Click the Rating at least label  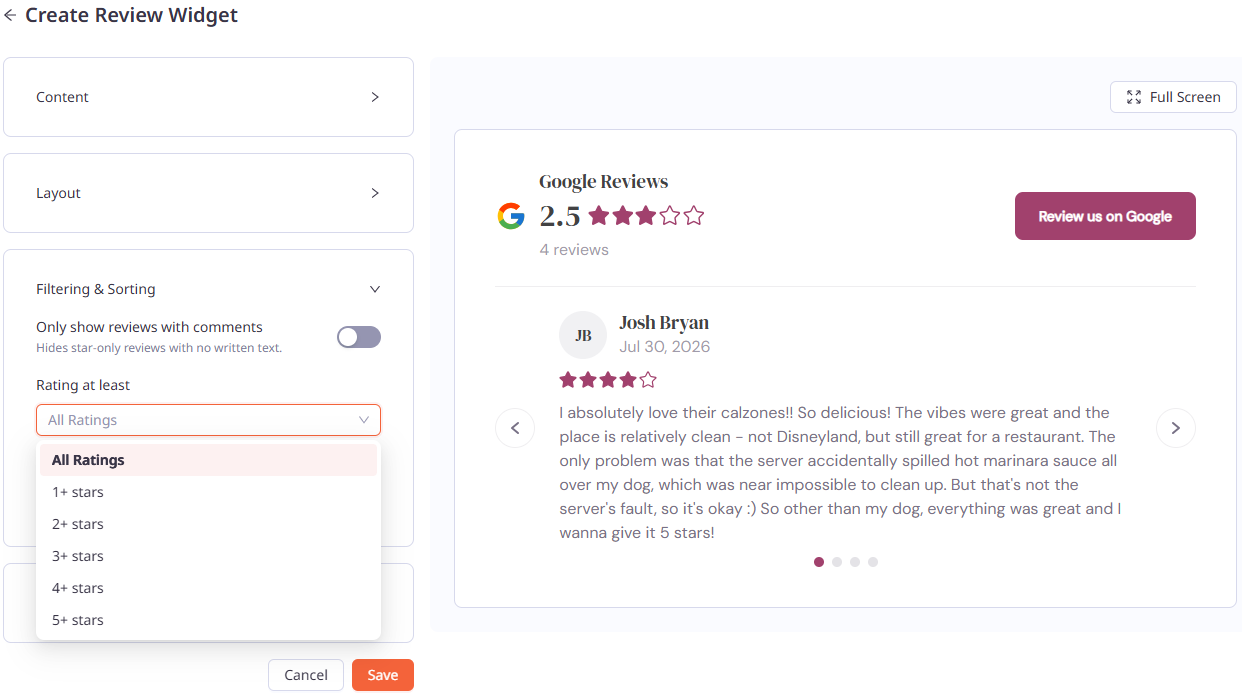pyautogui.click(x=83, y=385)
